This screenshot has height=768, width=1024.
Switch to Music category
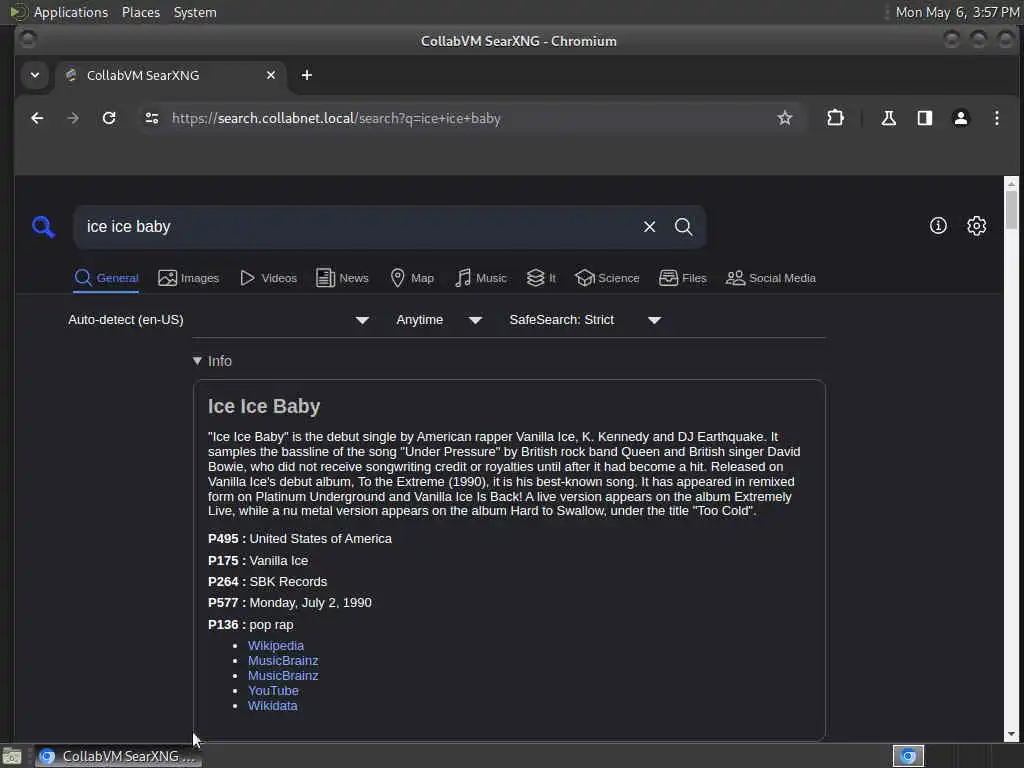pos(481,278)
